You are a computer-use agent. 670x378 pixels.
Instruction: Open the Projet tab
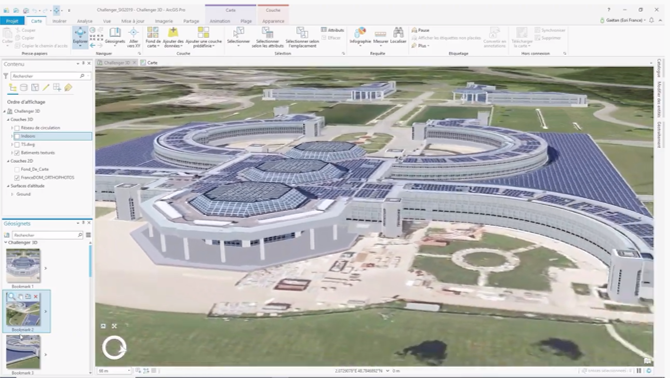coord(12,21)
